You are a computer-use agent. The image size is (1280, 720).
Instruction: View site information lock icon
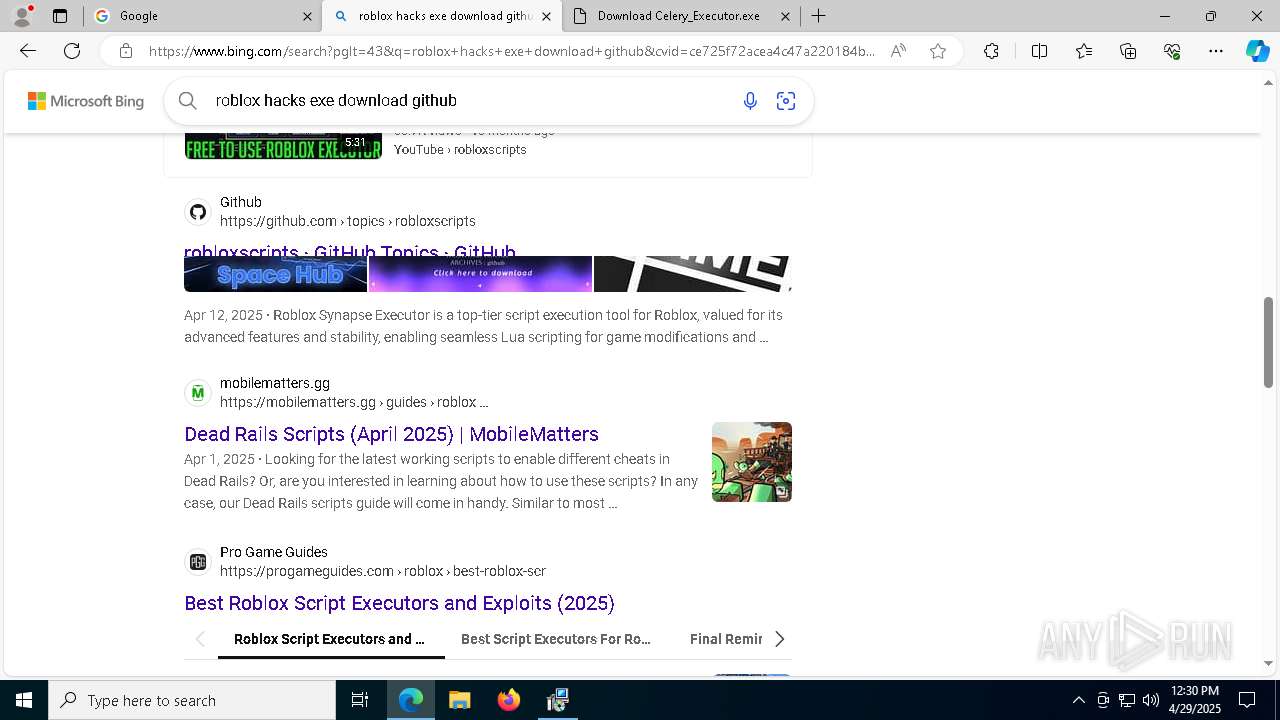[x=125, y=51]
